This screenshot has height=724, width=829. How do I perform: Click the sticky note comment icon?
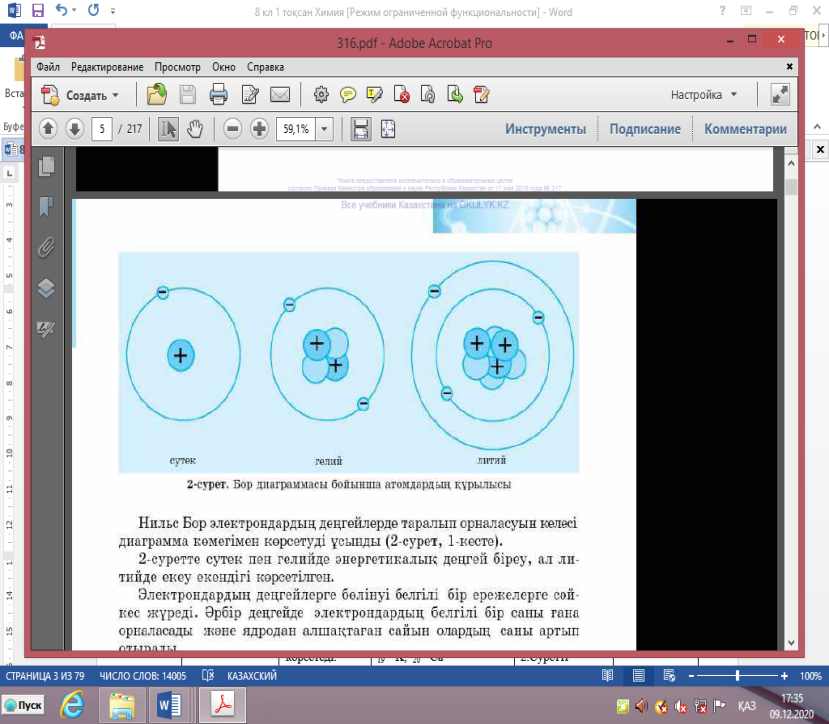click(348, 95)
